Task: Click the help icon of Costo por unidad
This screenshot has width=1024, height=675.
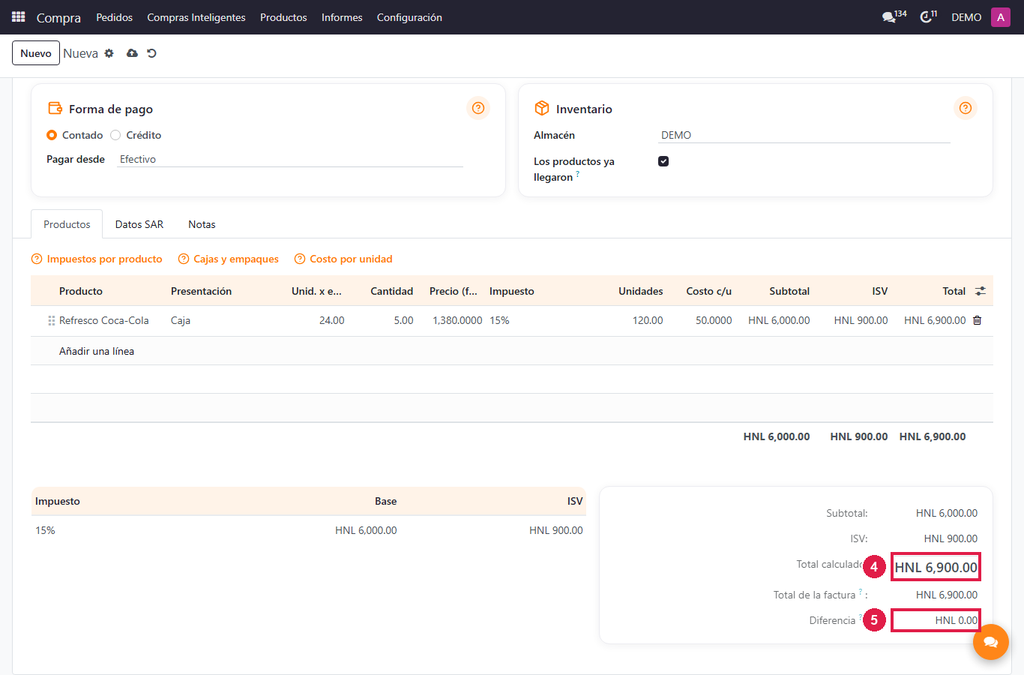Action: point(300,259)
